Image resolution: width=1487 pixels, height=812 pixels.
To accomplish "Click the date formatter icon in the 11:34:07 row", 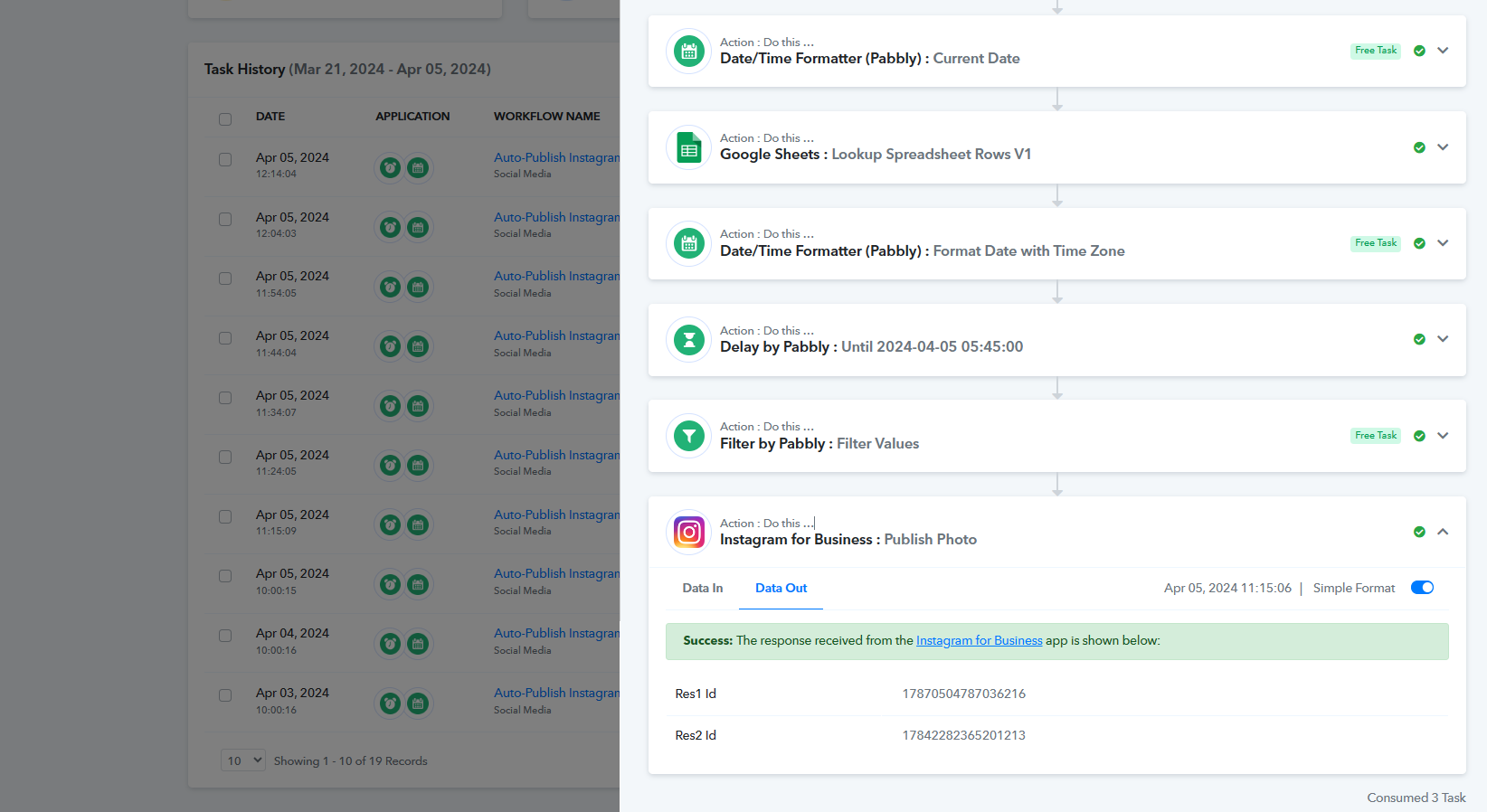I will pyautogui.click(x=418, y=406).
